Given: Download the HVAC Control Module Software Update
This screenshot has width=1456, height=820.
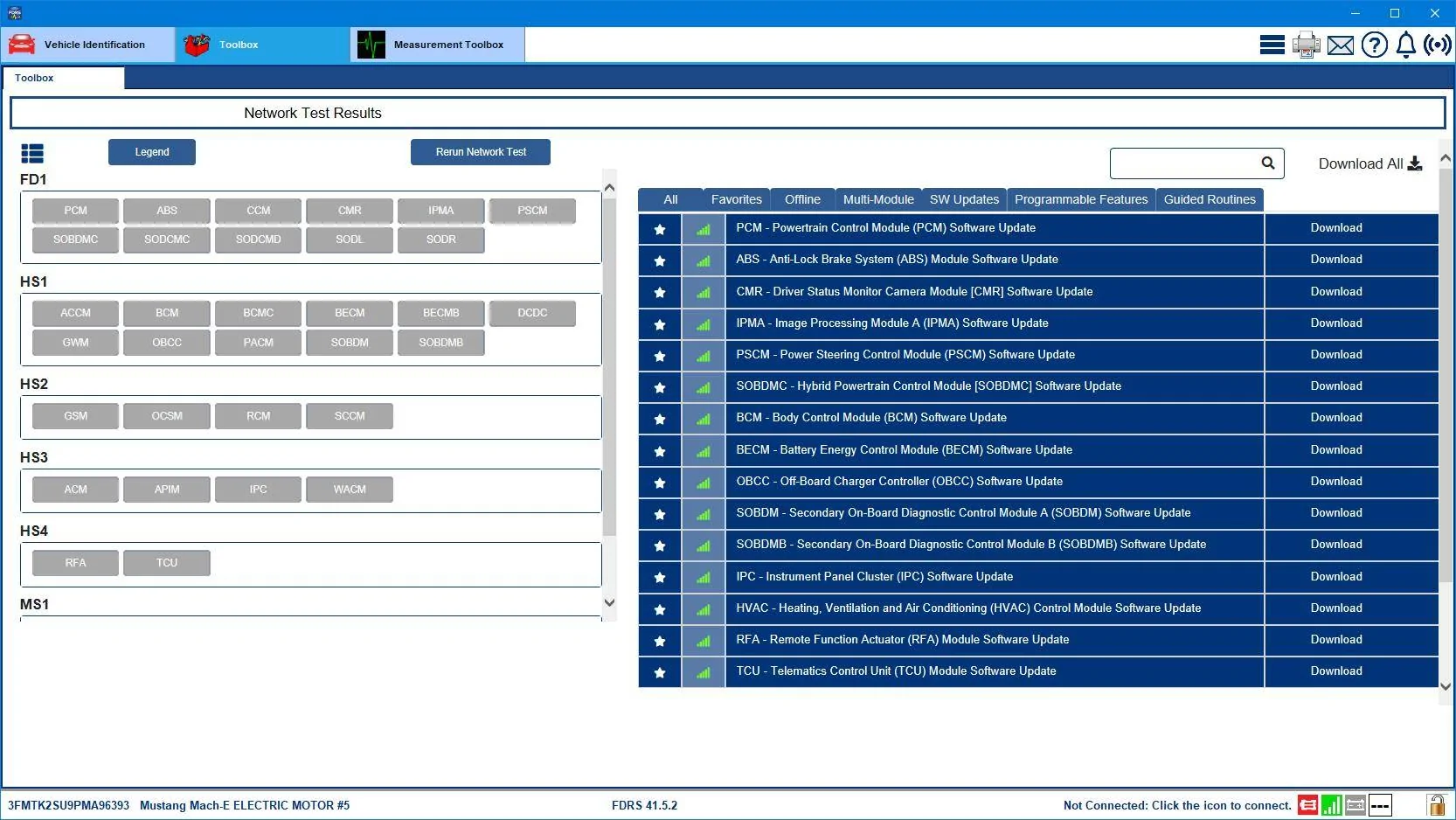Looking at the screenshot, I should (x=1336, y=608).
